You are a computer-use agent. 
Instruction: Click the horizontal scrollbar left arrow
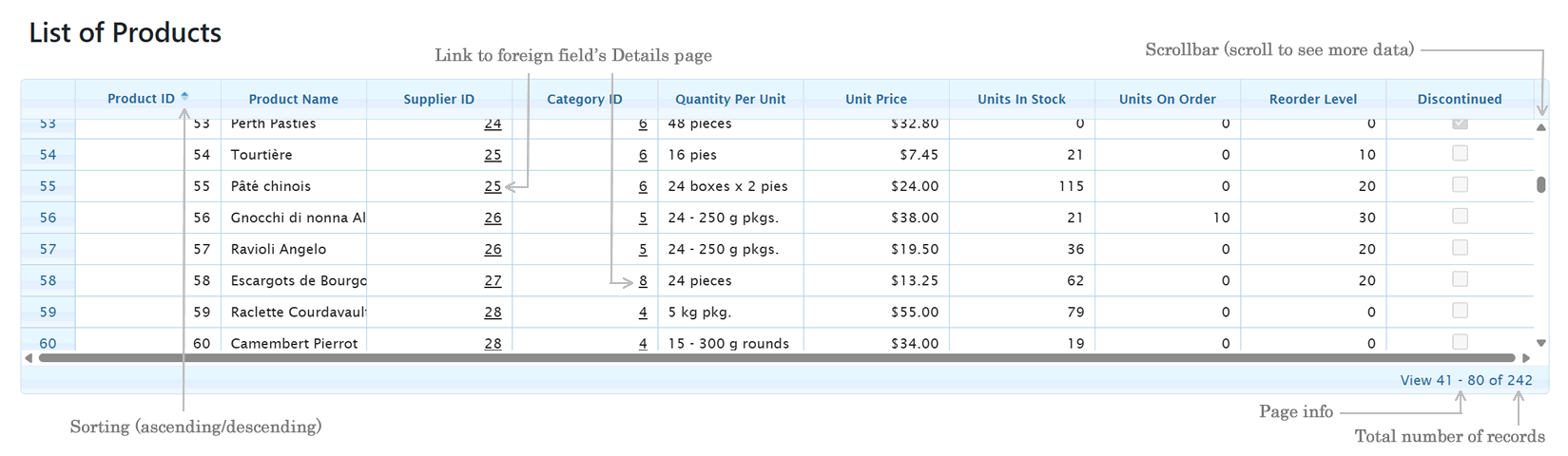click(29, 358)
